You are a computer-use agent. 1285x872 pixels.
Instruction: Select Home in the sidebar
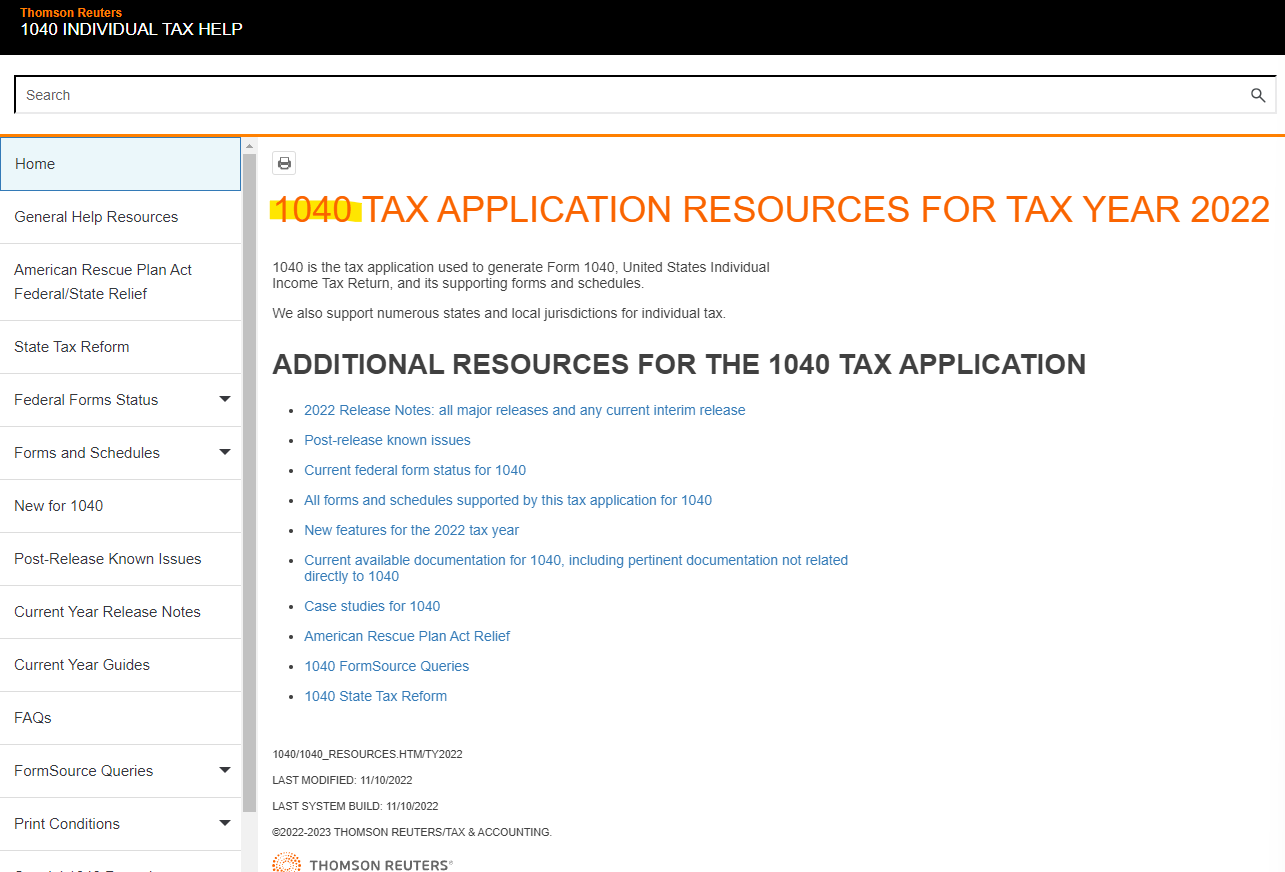tap(120, 164)
